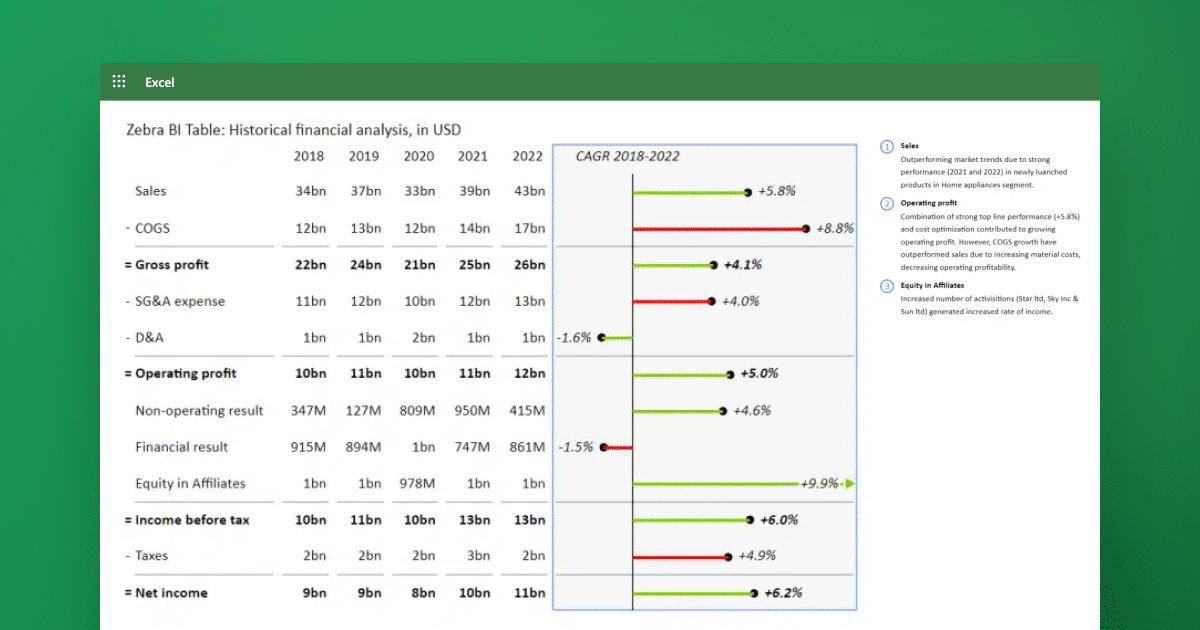Select the Excel label in the title bar
This screenshot has width=1200, height=630.
coord(159,82)
